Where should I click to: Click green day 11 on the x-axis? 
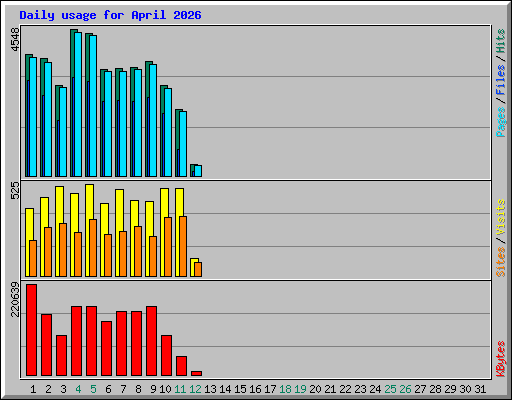(x=180, y=389)
